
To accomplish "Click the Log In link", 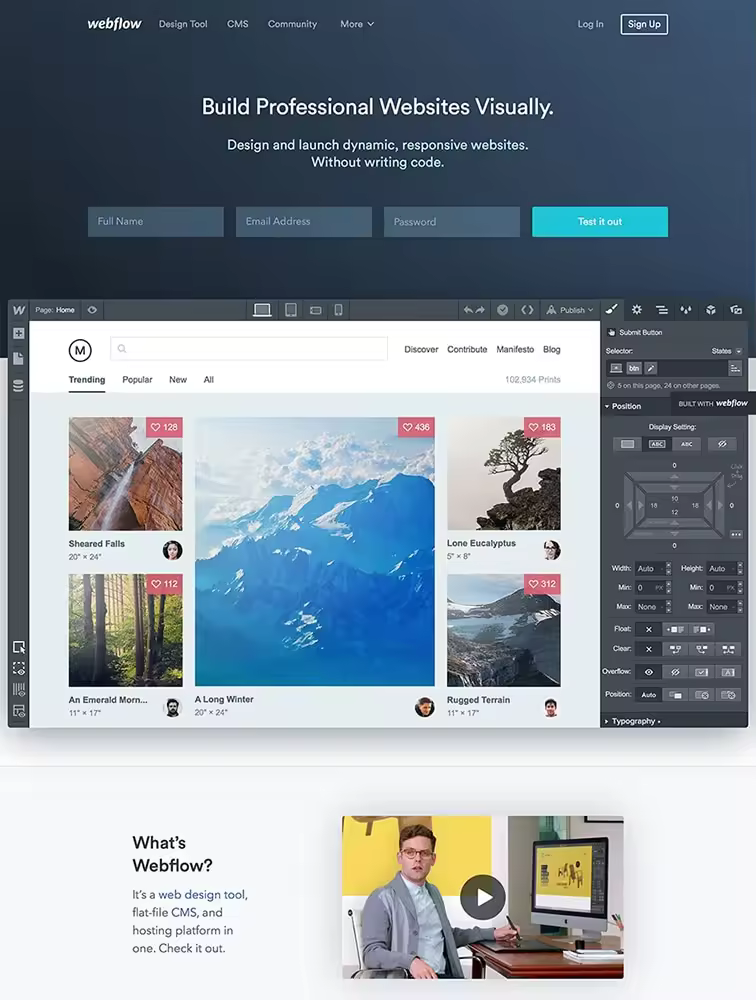I will (x=590, y=24).
